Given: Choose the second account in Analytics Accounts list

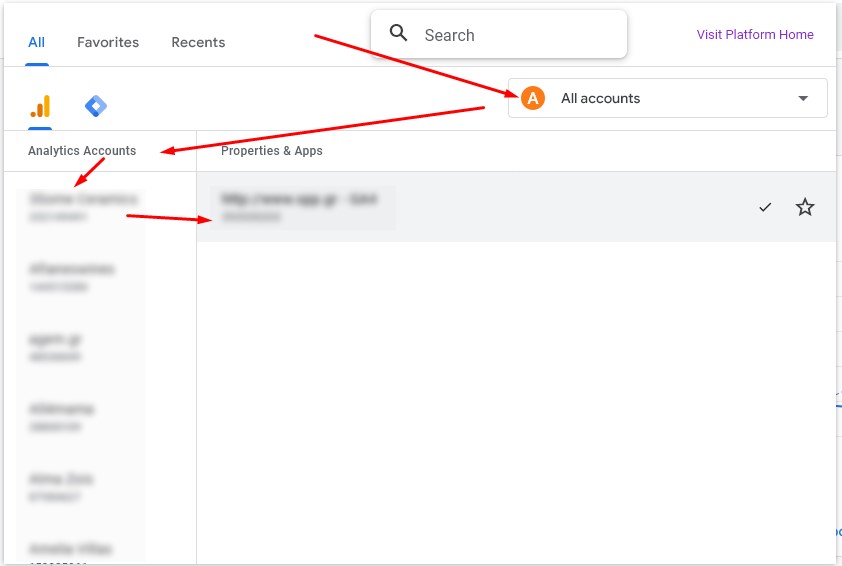Looking at the screenshot, I should tap(72, 277).
